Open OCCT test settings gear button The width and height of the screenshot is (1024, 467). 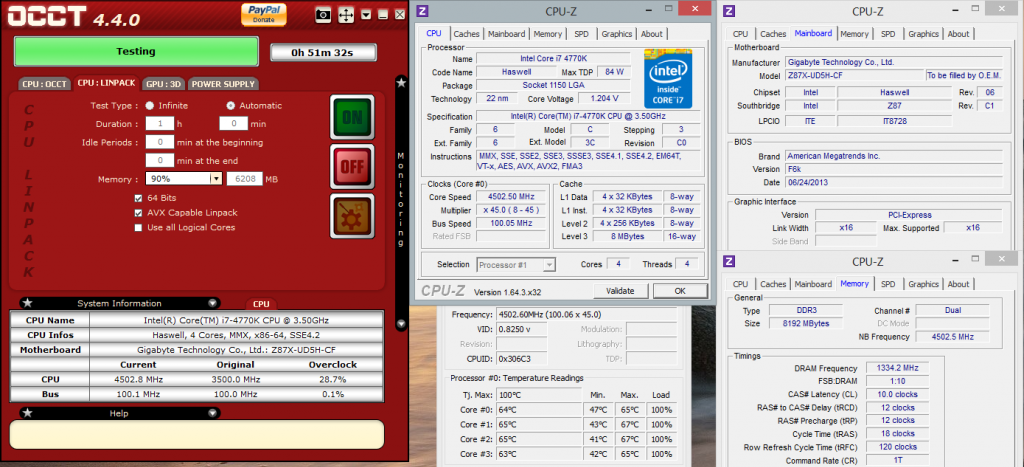pyautogui.click(x=352, y=216)
